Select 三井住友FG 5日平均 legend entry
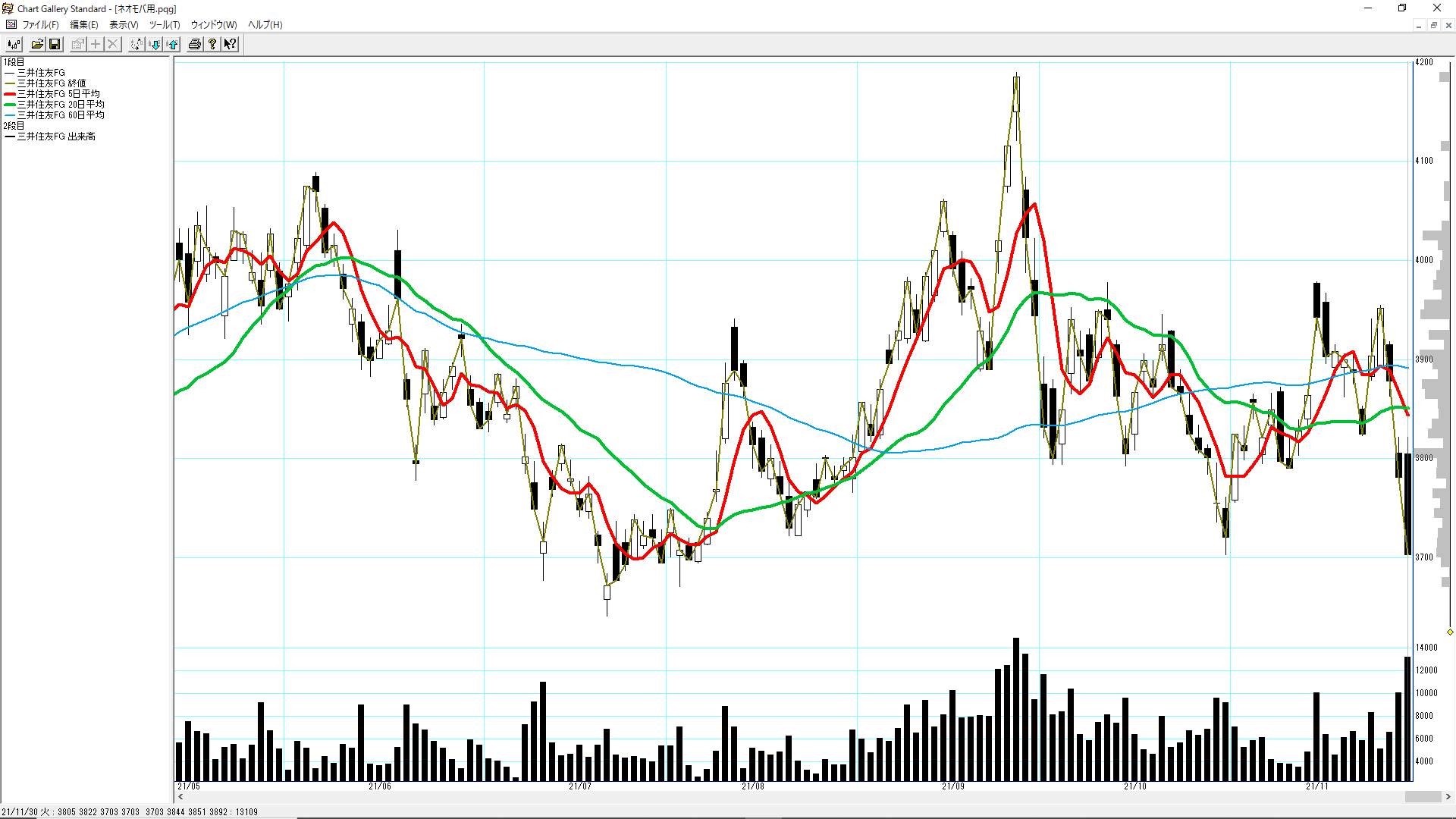This screenshot has width=1456, height=819. coord(58,94)
